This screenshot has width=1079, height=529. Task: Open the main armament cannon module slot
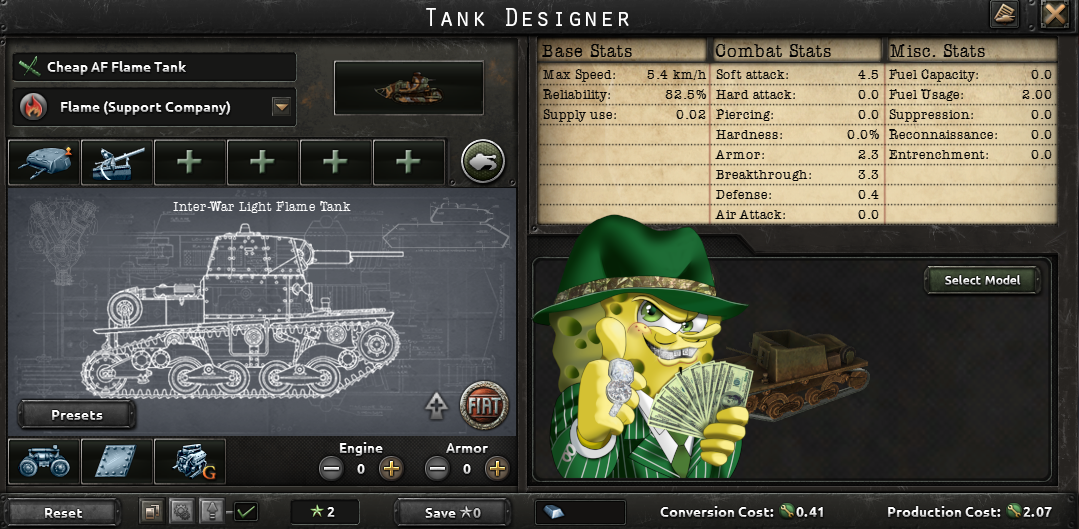point(117,162)
